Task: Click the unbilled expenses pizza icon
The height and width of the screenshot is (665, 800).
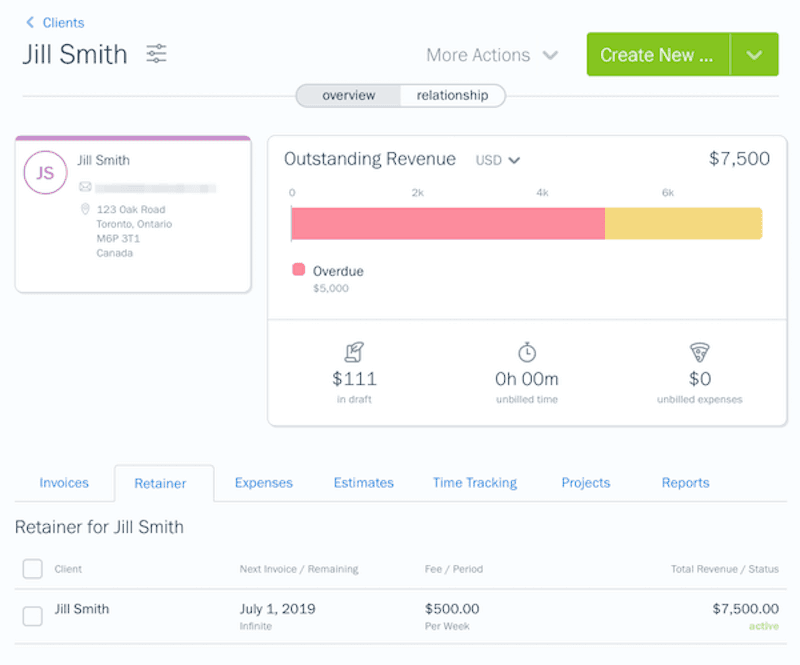Action: tap(699, 352)
